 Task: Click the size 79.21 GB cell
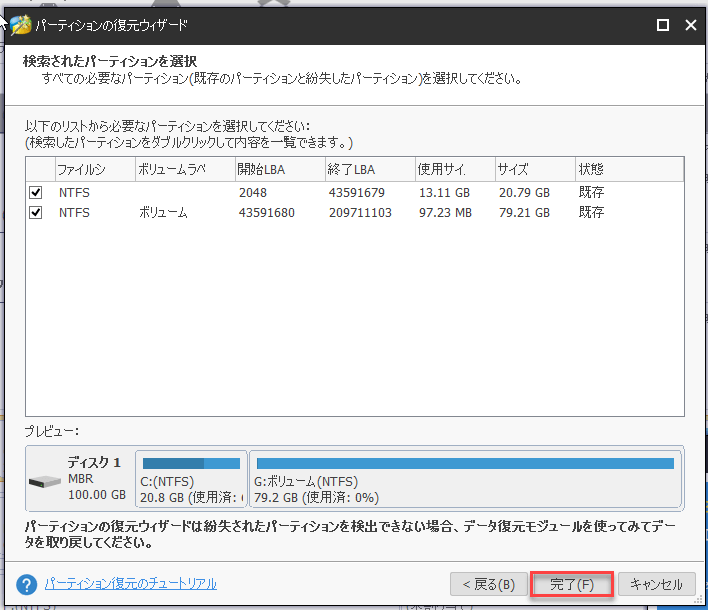pos(524,213)
